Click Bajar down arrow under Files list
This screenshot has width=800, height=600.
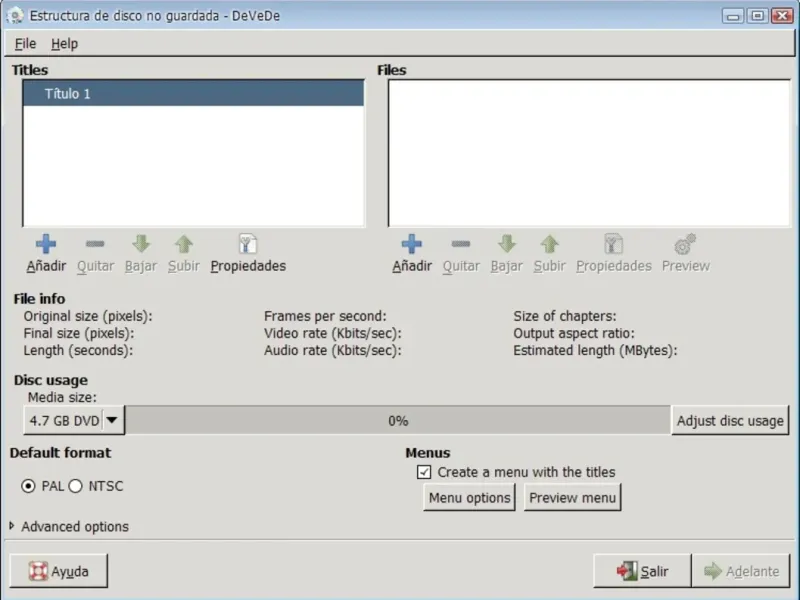507,244
